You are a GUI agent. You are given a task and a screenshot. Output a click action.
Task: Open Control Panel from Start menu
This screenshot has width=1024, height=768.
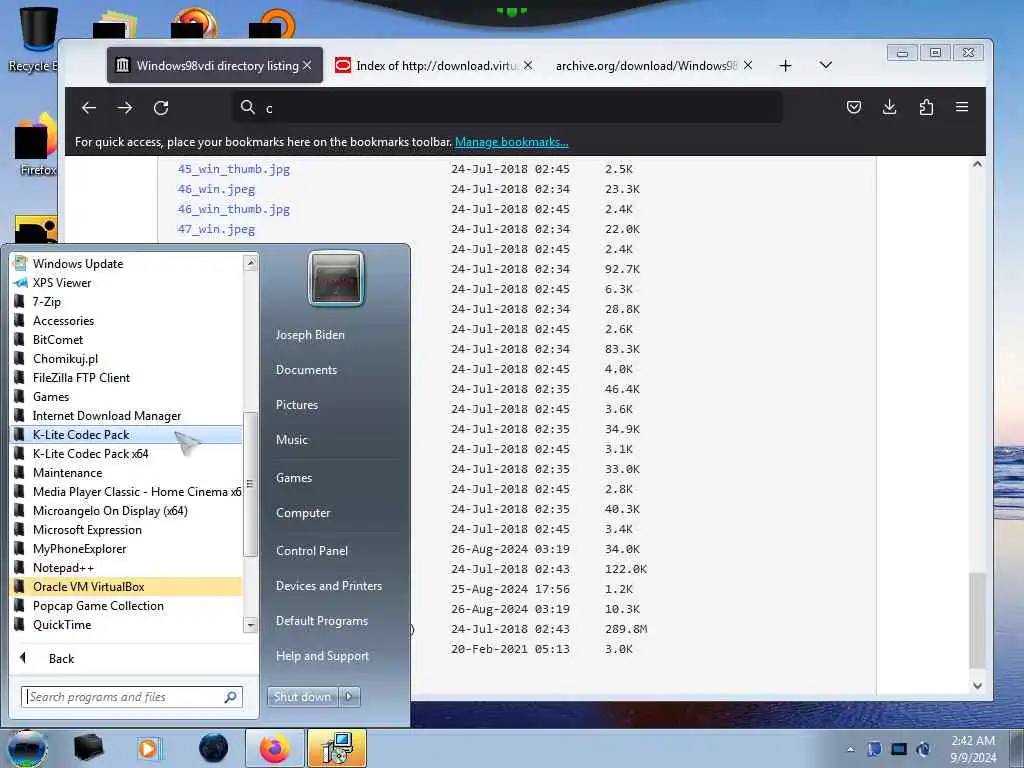coord(312,551)
